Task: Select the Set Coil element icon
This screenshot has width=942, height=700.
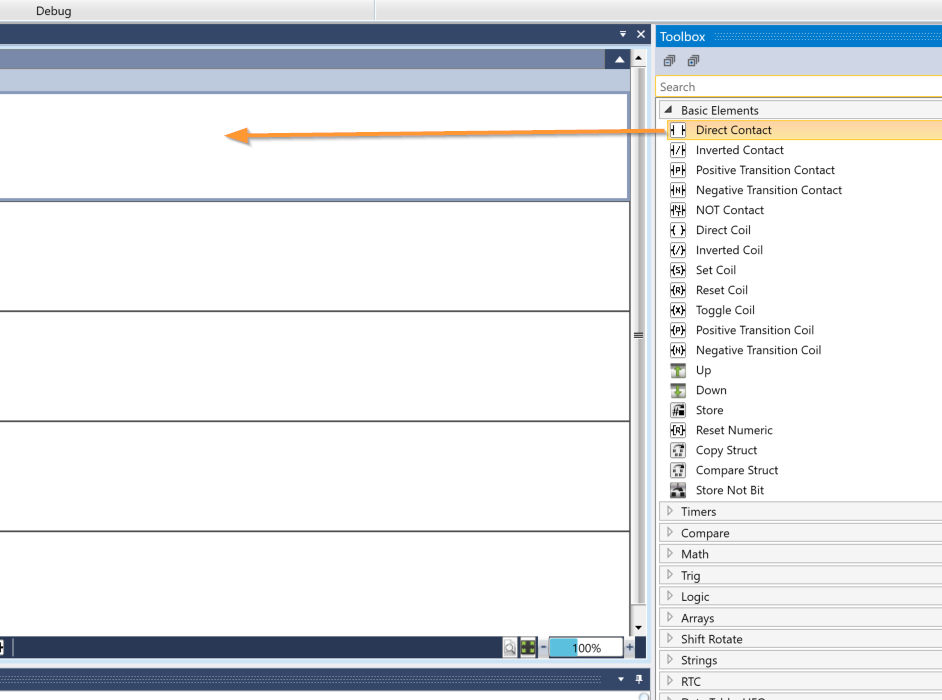Action: [678, 270]
